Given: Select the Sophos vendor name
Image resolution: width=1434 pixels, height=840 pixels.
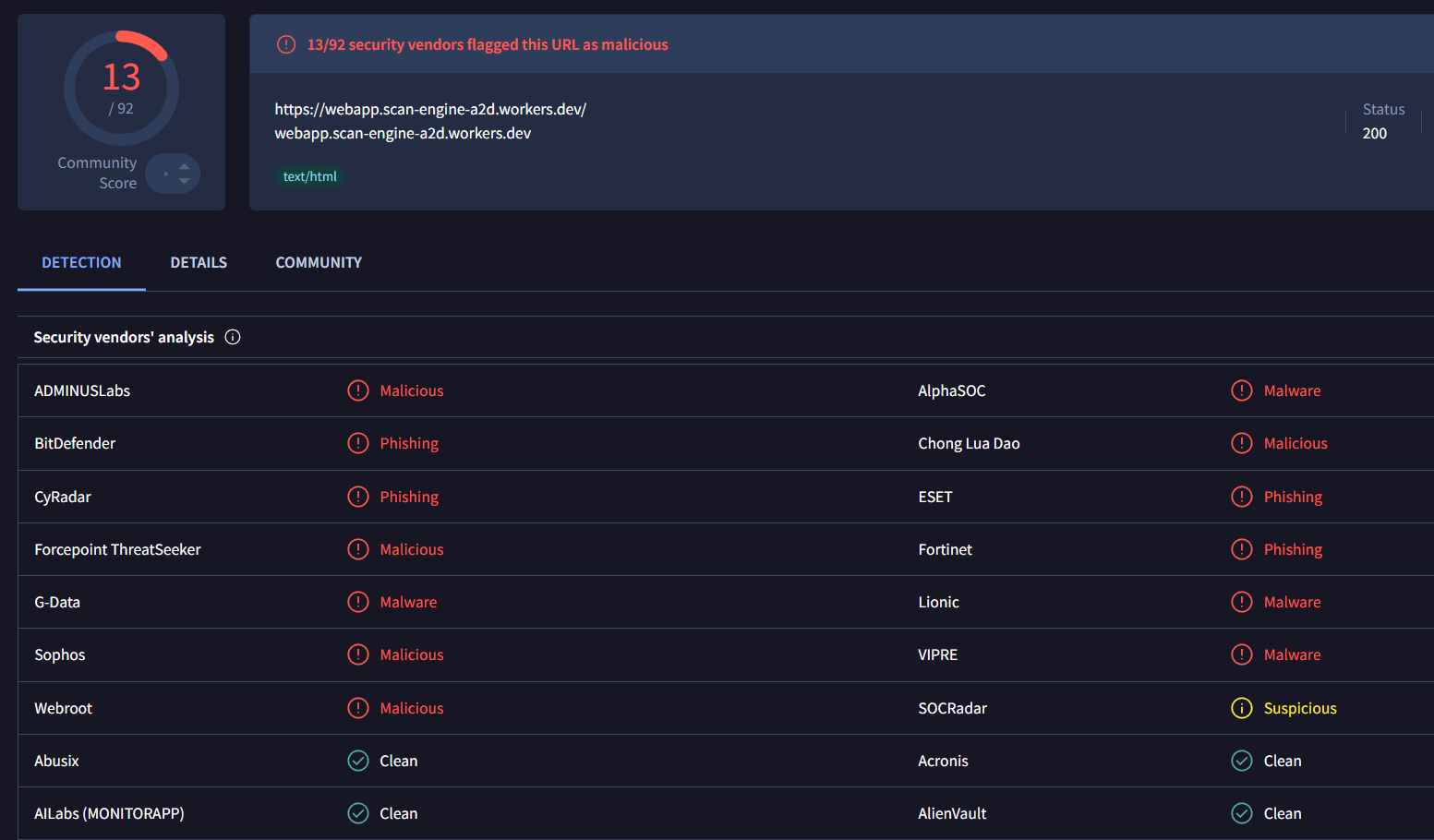Looking at the screenshot, I should (60, 654).
